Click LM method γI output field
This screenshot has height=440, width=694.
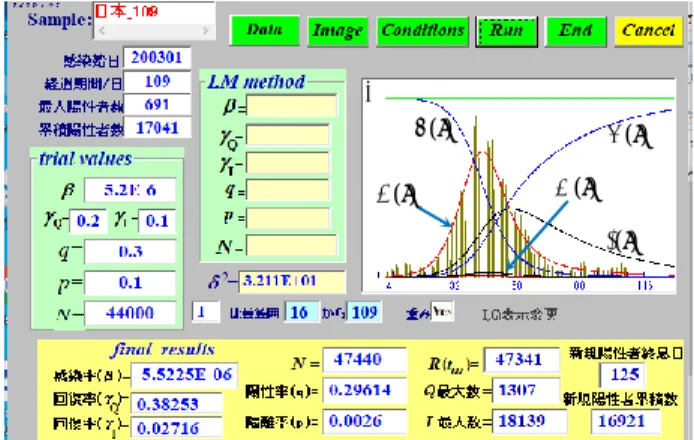point(288,163)
